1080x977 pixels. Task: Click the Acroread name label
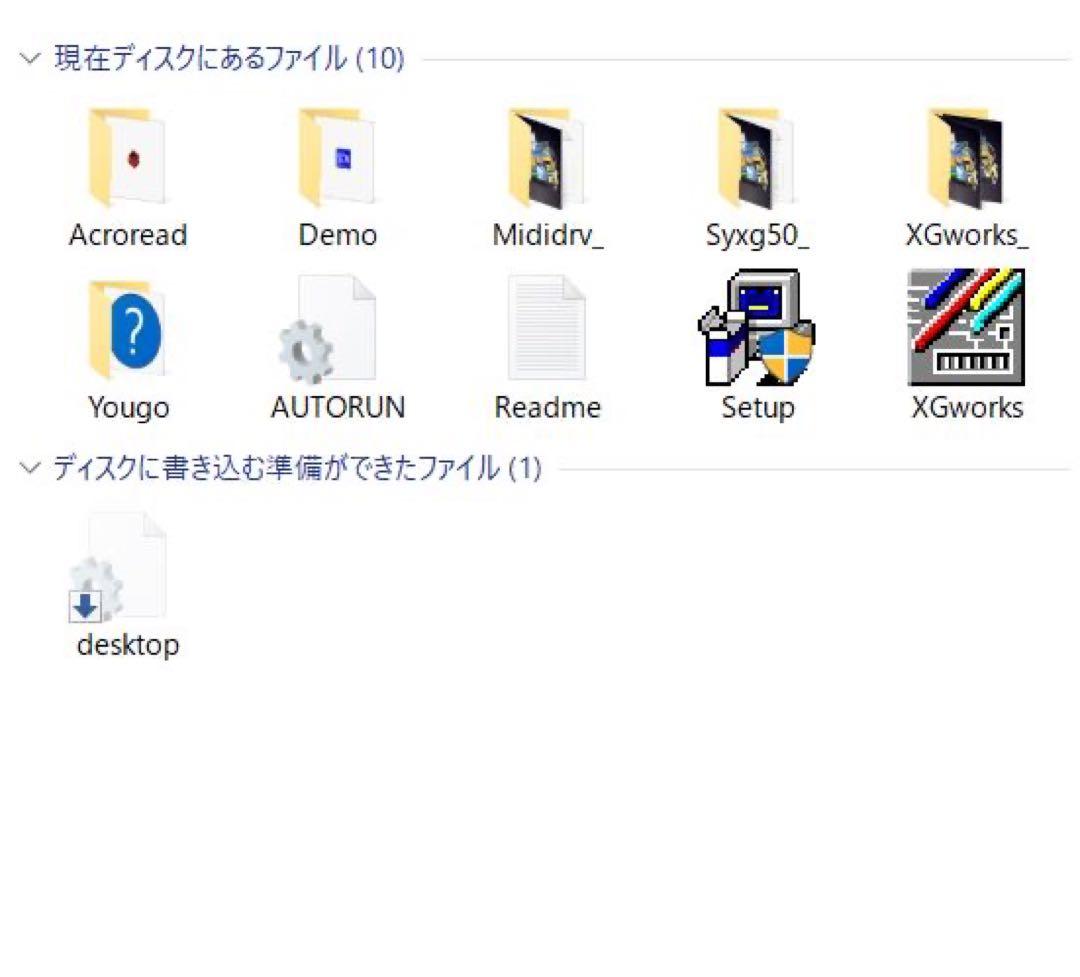point(128,235)
